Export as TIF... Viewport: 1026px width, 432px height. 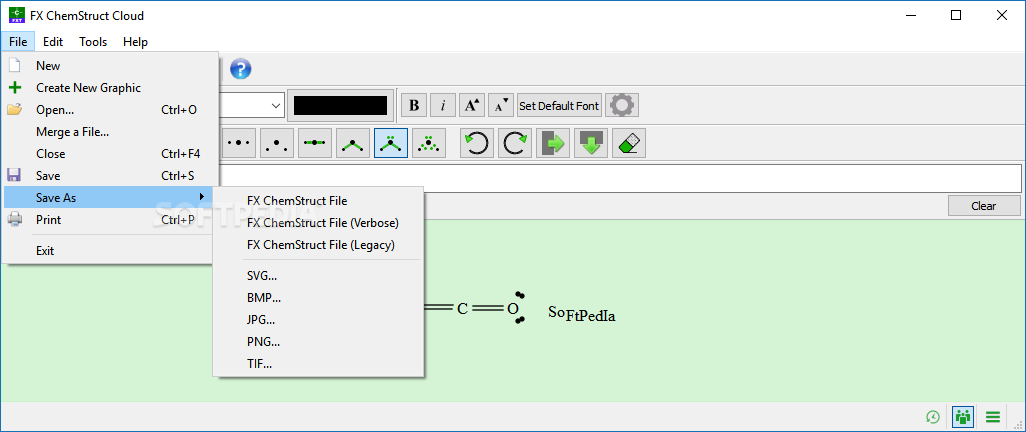coord(319,364)
